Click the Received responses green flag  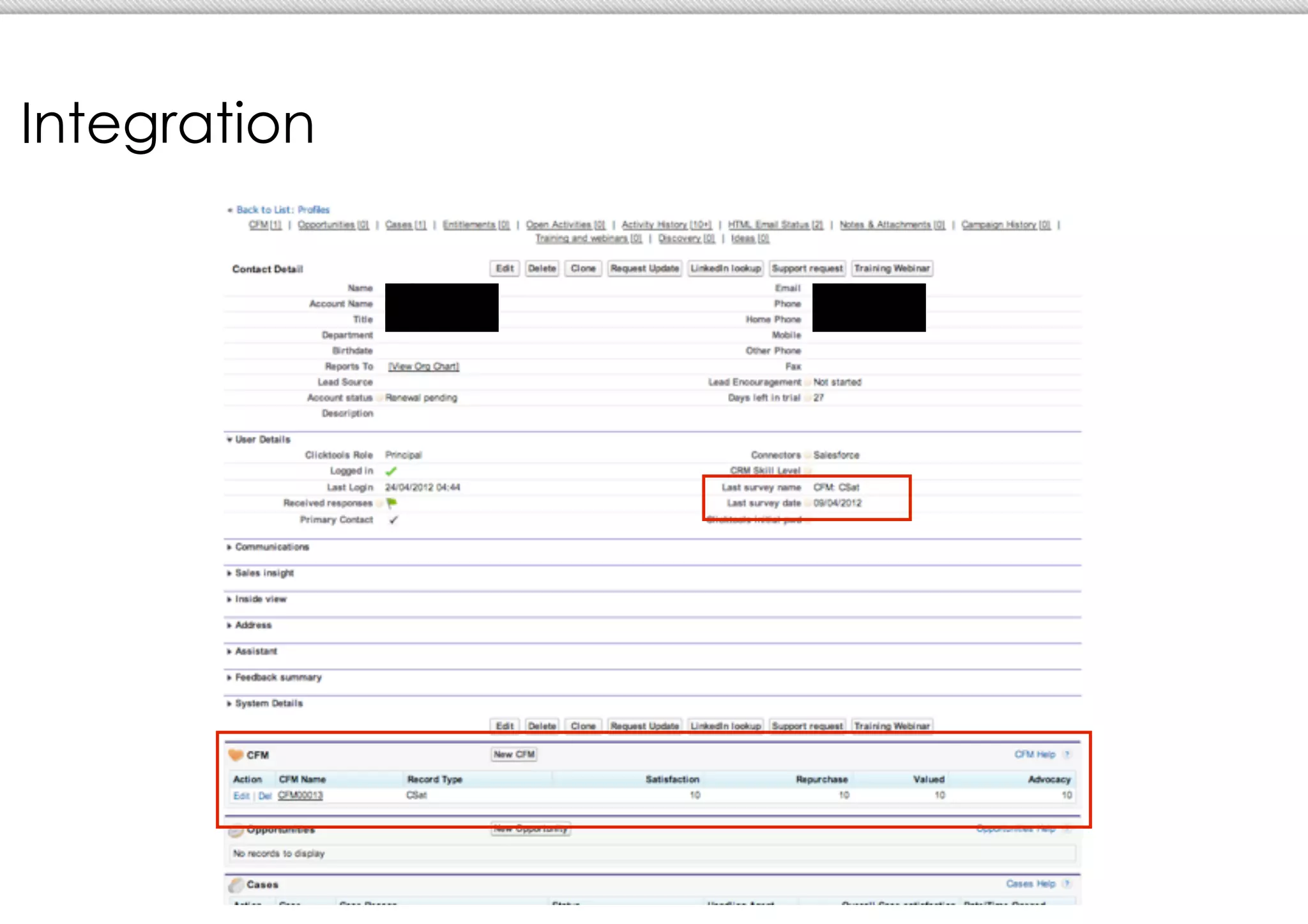click(392, 503)
